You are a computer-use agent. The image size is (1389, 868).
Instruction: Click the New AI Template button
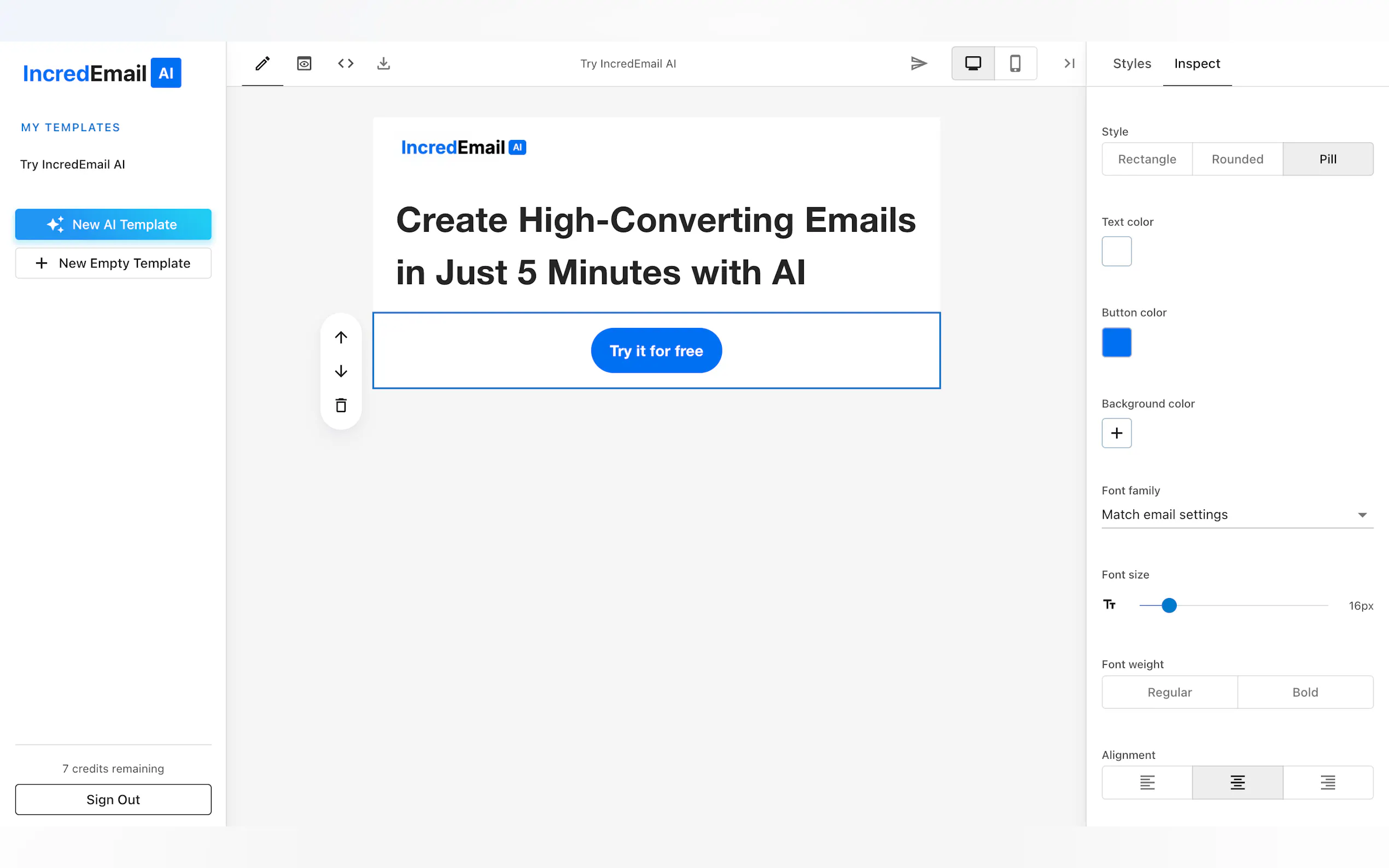(113, 225)
